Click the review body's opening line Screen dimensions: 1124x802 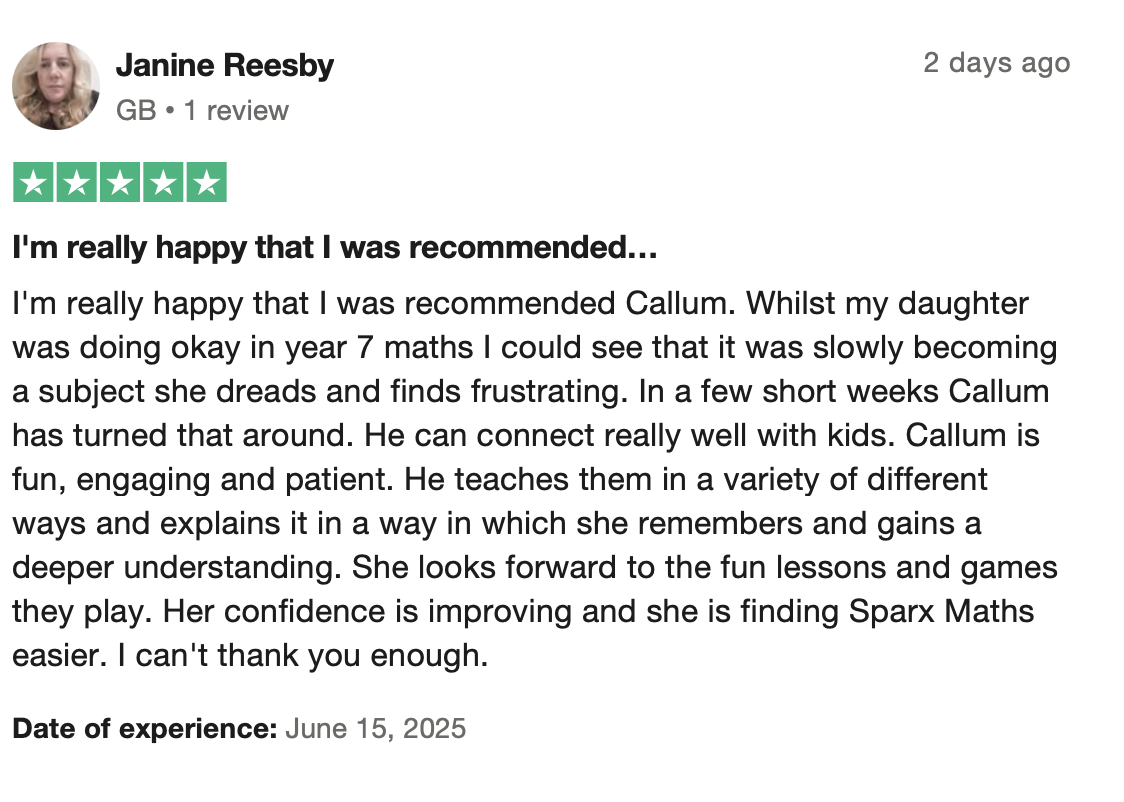click(x=520, y=304)
